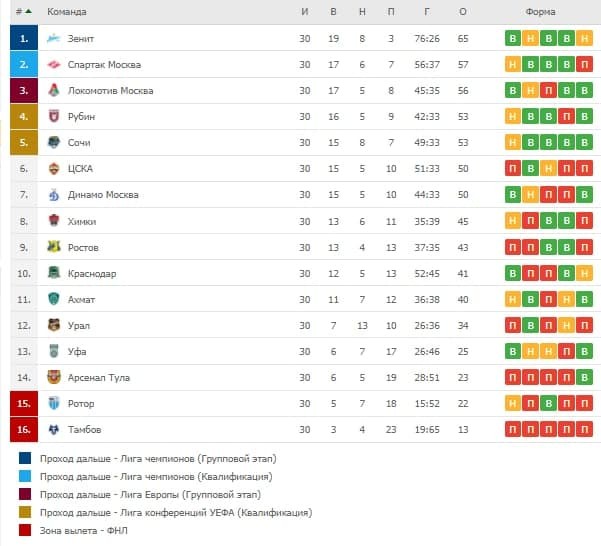Click the CSKA club emblem
Viewport: 601px width, 546px height.
(x=54, y=169)
